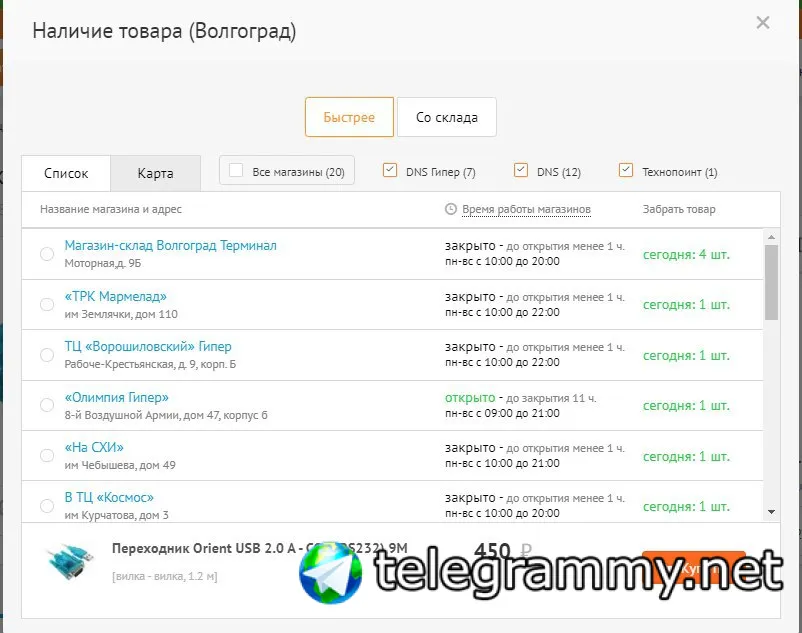The height and width of the screenshot is (633, 802).
Task: Click address Моторная, д. 9Б
Action: click(103, 263)
